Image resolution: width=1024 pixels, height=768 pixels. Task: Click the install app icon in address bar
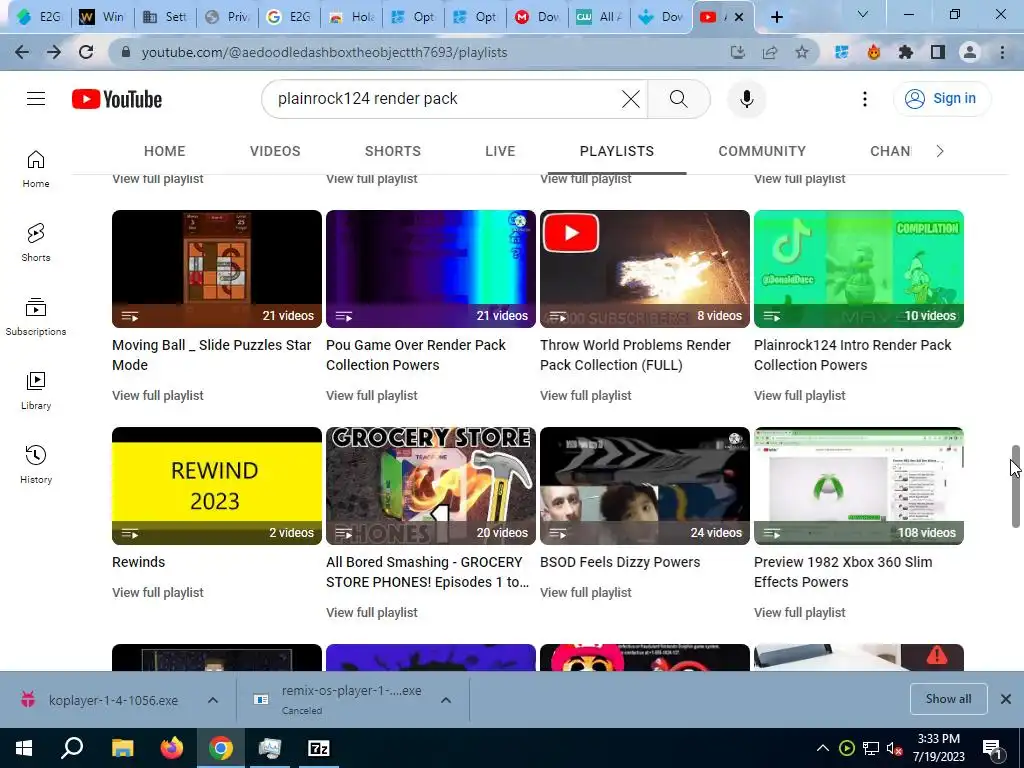738,52
